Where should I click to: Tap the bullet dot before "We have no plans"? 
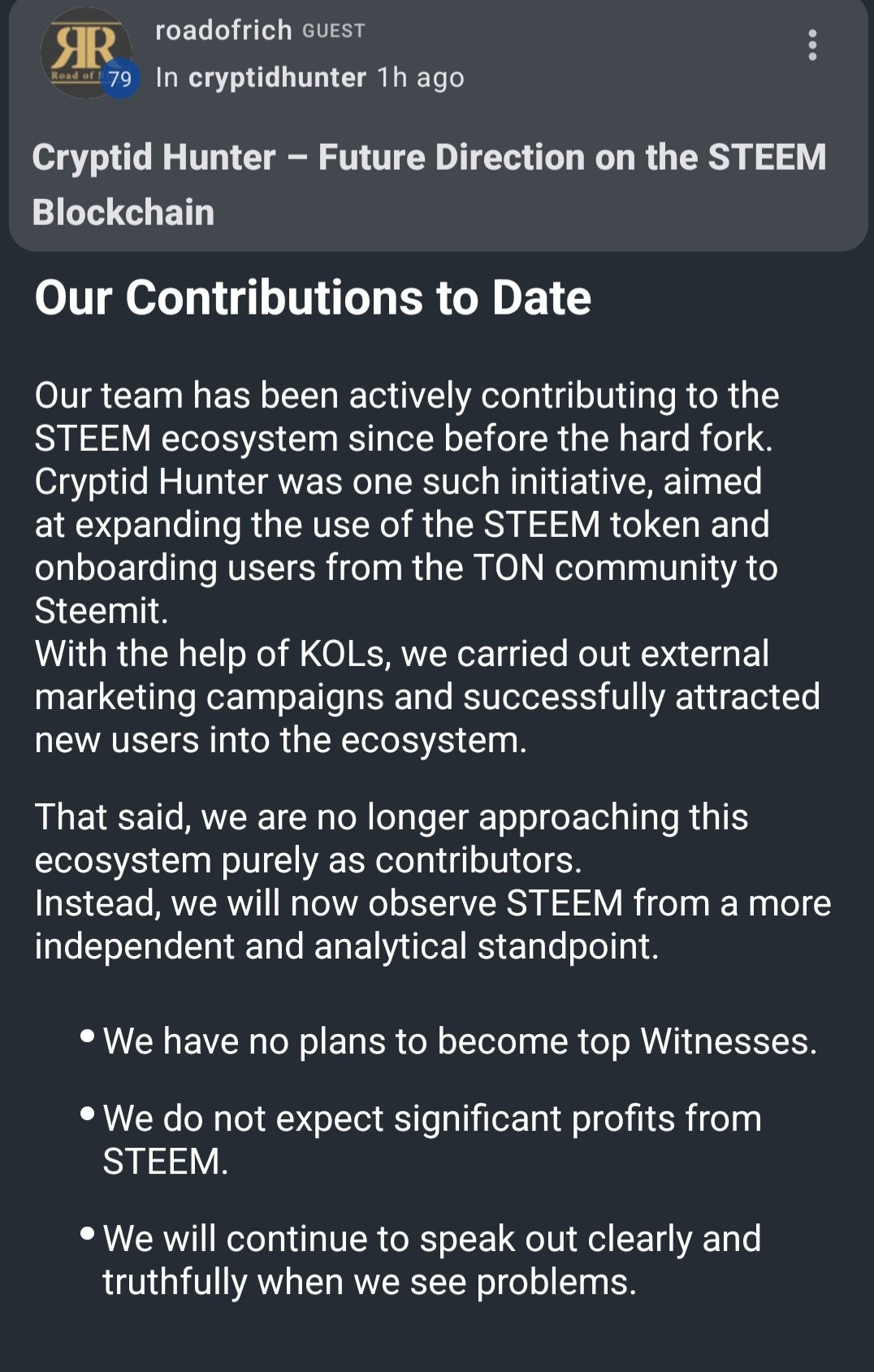coord(88,1037)
